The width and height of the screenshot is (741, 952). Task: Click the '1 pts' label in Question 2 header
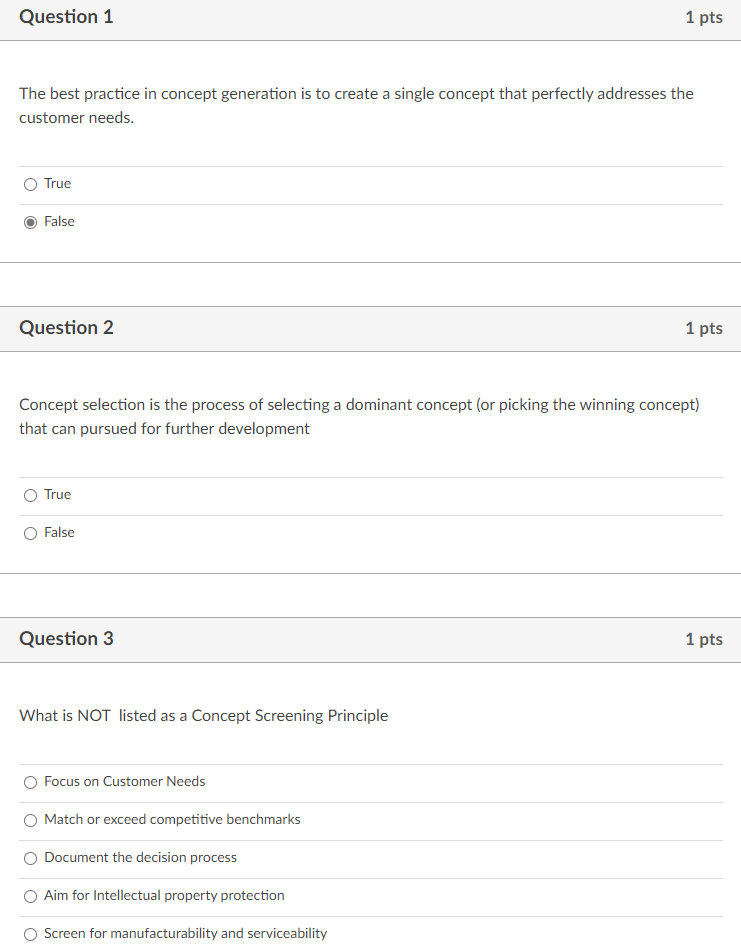(703, 329)
